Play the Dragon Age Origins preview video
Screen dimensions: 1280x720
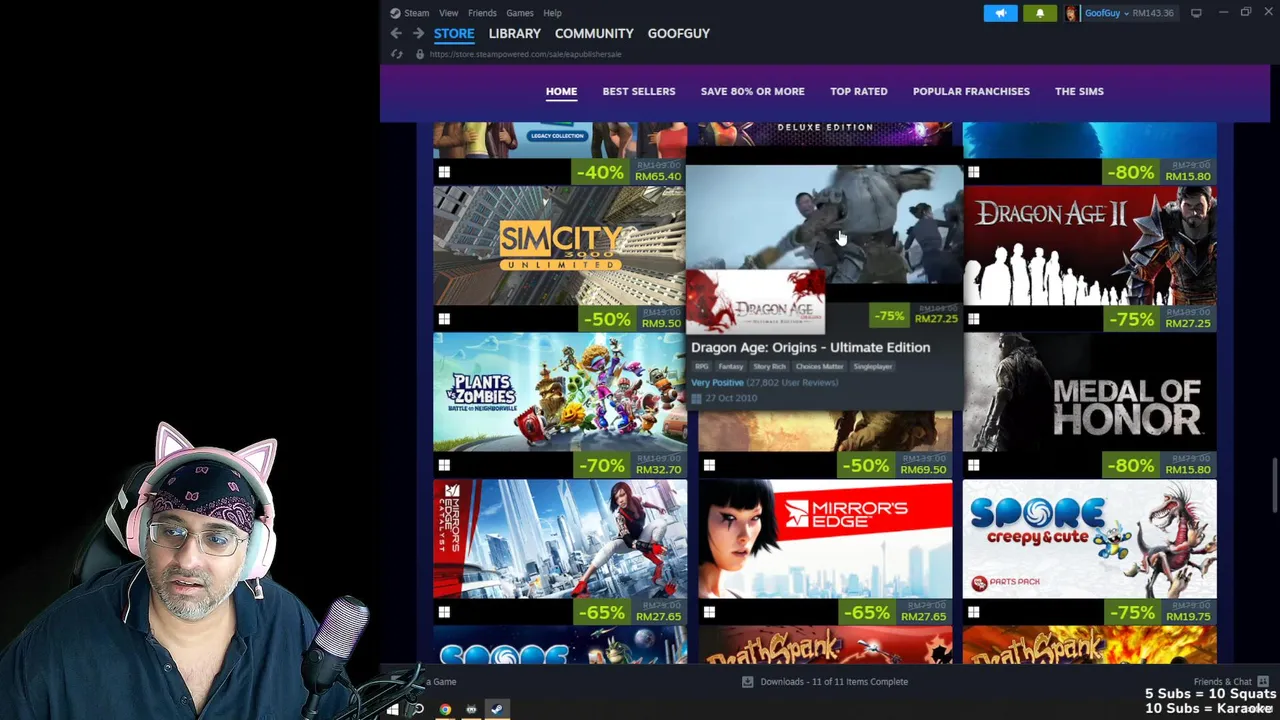pos(824,225)
